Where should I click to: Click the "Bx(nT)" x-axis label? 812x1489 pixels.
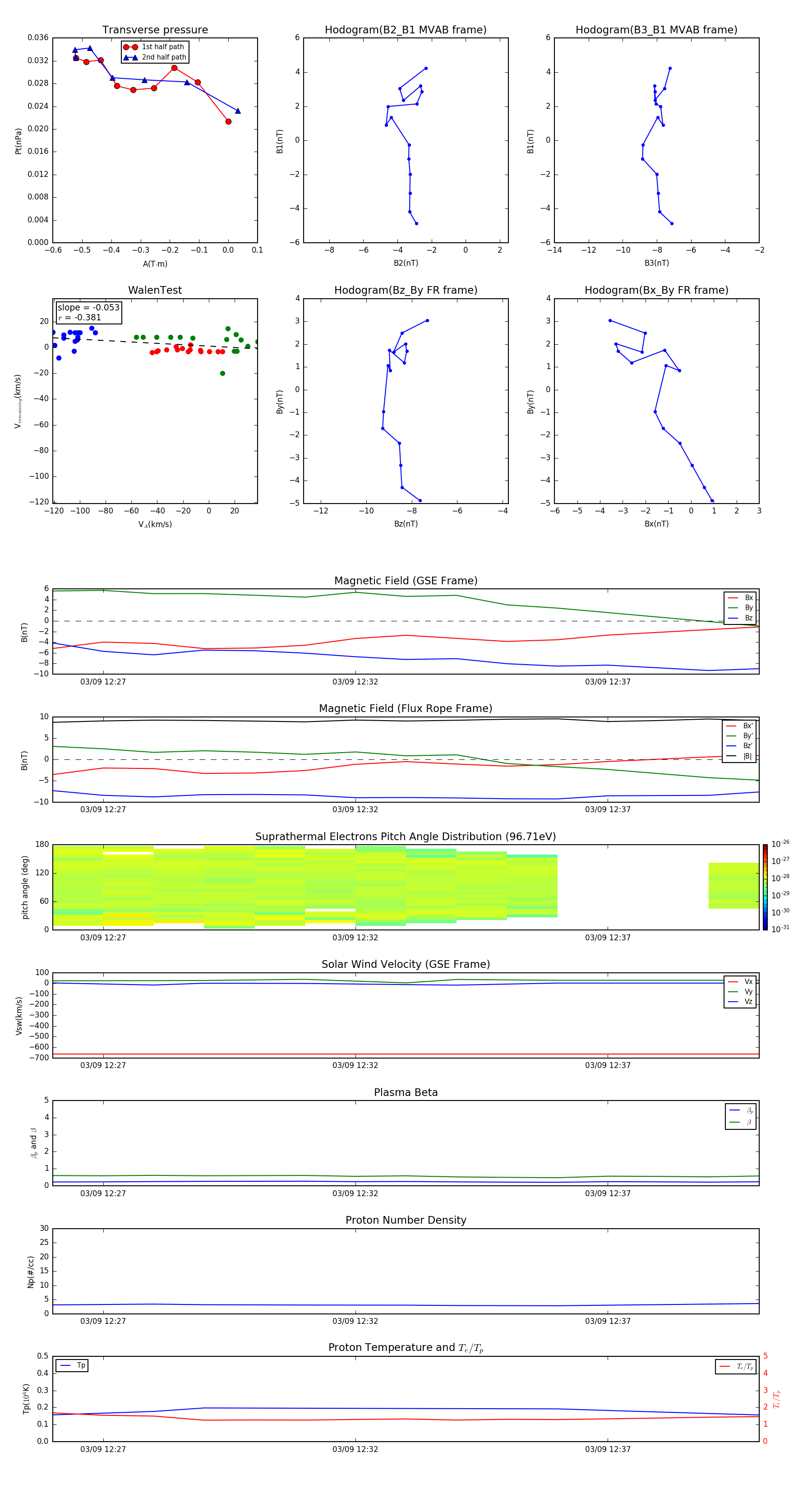656,524
